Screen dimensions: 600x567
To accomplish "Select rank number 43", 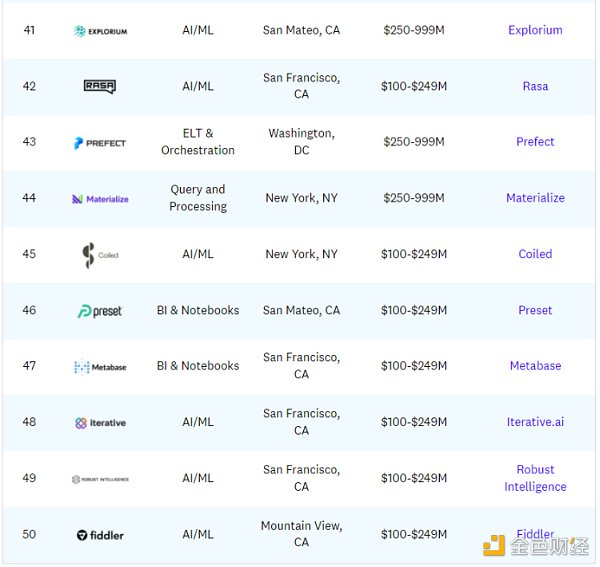I will [29, 142].
